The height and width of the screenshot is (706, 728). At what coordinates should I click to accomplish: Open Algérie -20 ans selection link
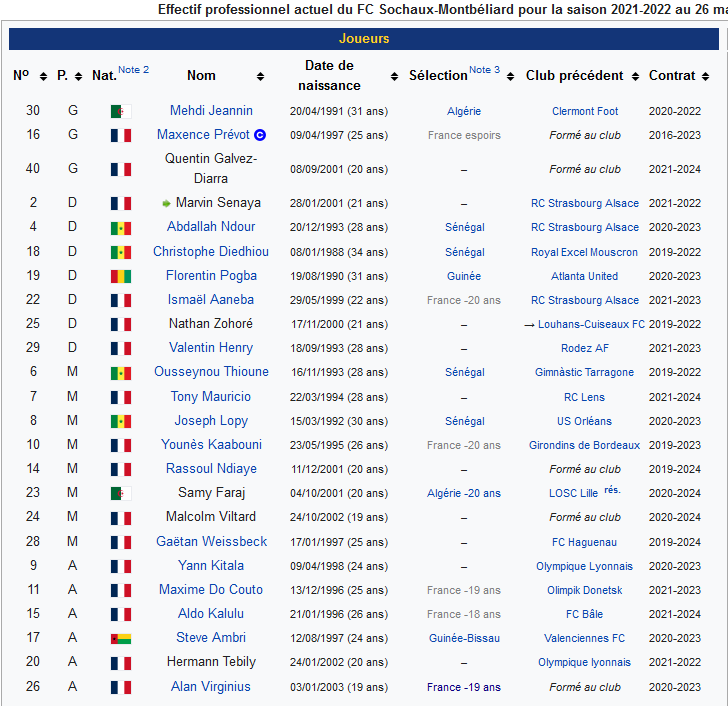(x=464, y=493)
